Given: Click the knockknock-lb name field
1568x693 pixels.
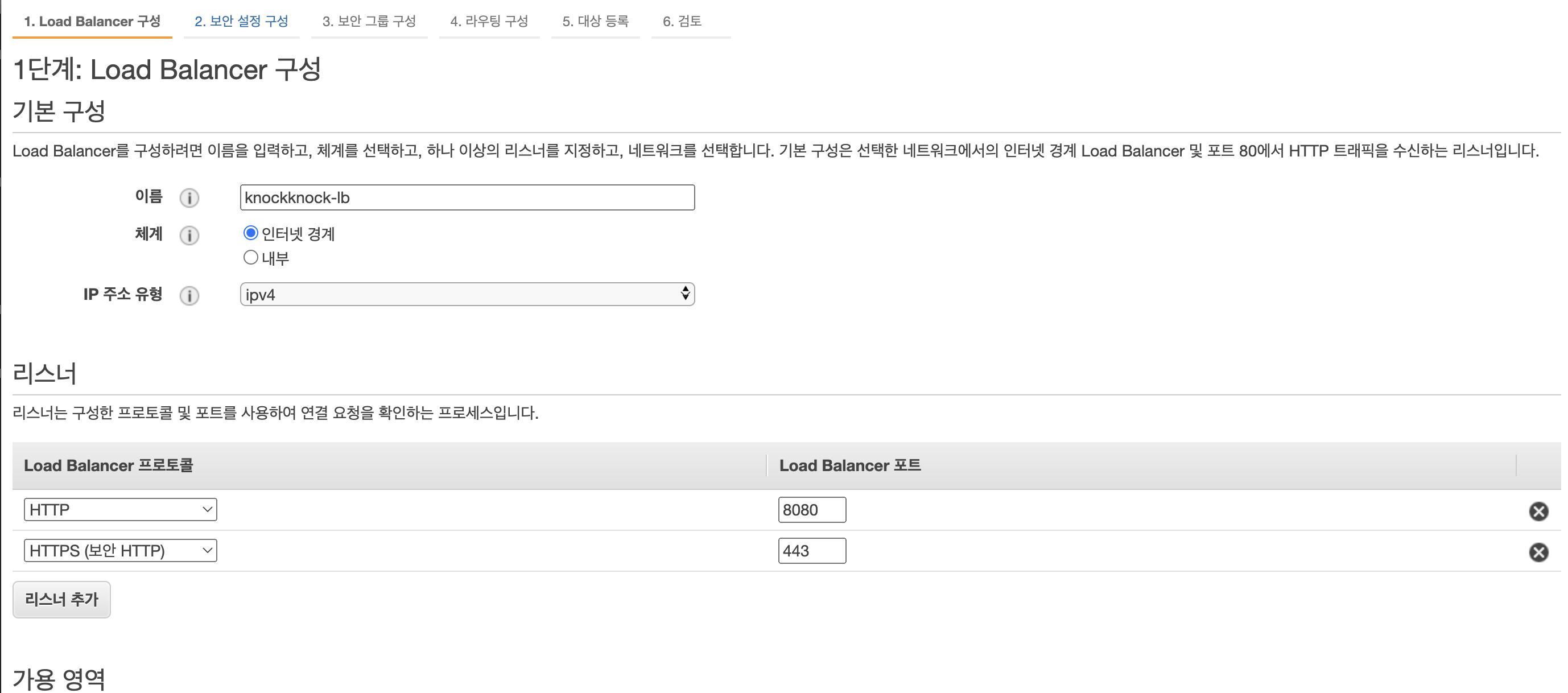Looking at the screenshot, I should point(467,198).
